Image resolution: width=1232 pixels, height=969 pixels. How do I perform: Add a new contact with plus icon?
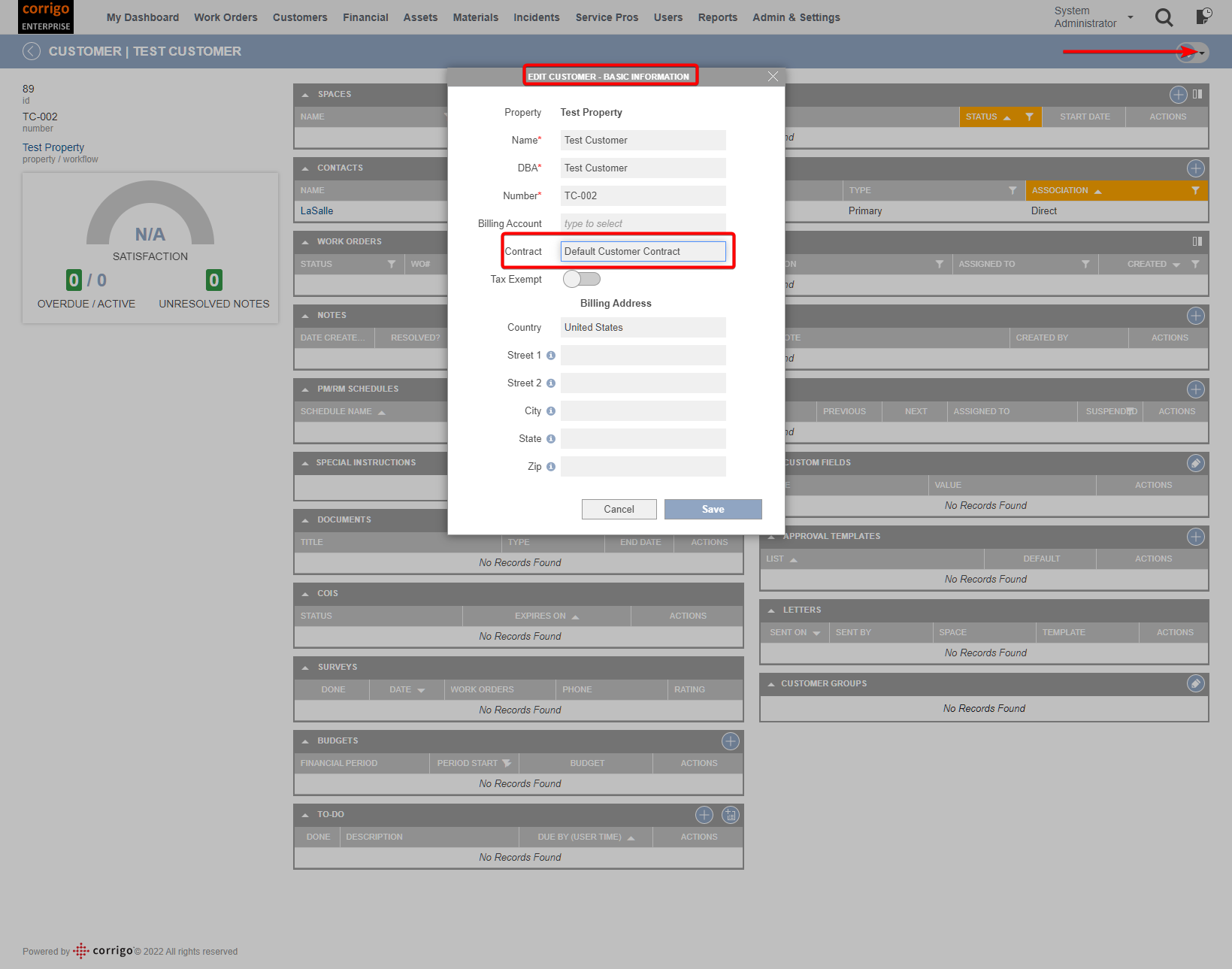coord(1195,168)
